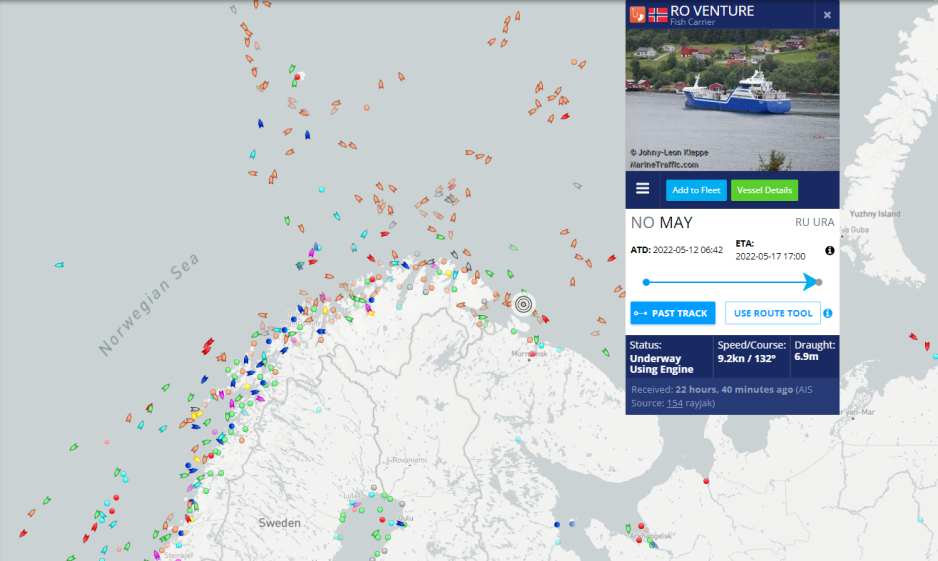Click the orange fish carrier type icon

pos(636,14)
